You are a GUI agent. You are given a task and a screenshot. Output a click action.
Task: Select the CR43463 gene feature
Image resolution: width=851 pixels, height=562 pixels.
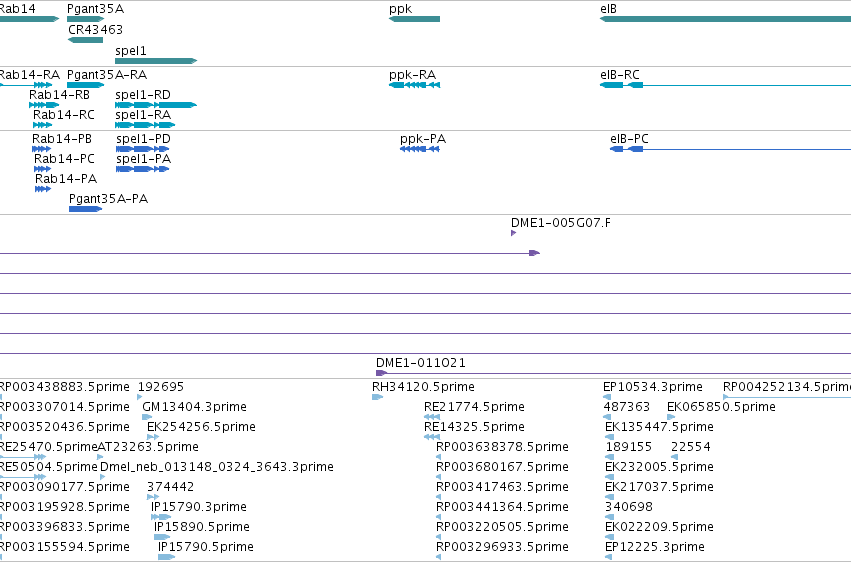[85, 40]
